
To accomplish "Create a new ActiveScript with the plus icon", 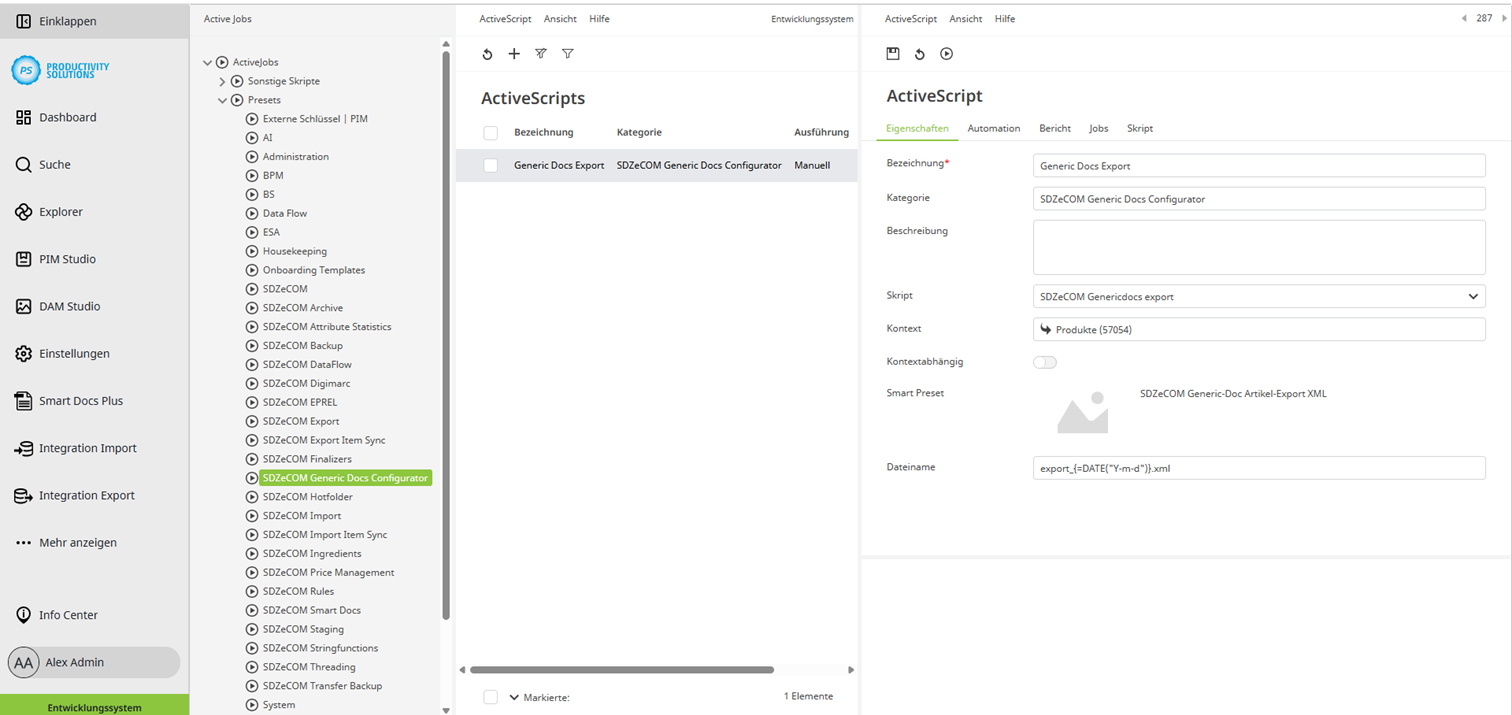I will click(x=514, y=54).
